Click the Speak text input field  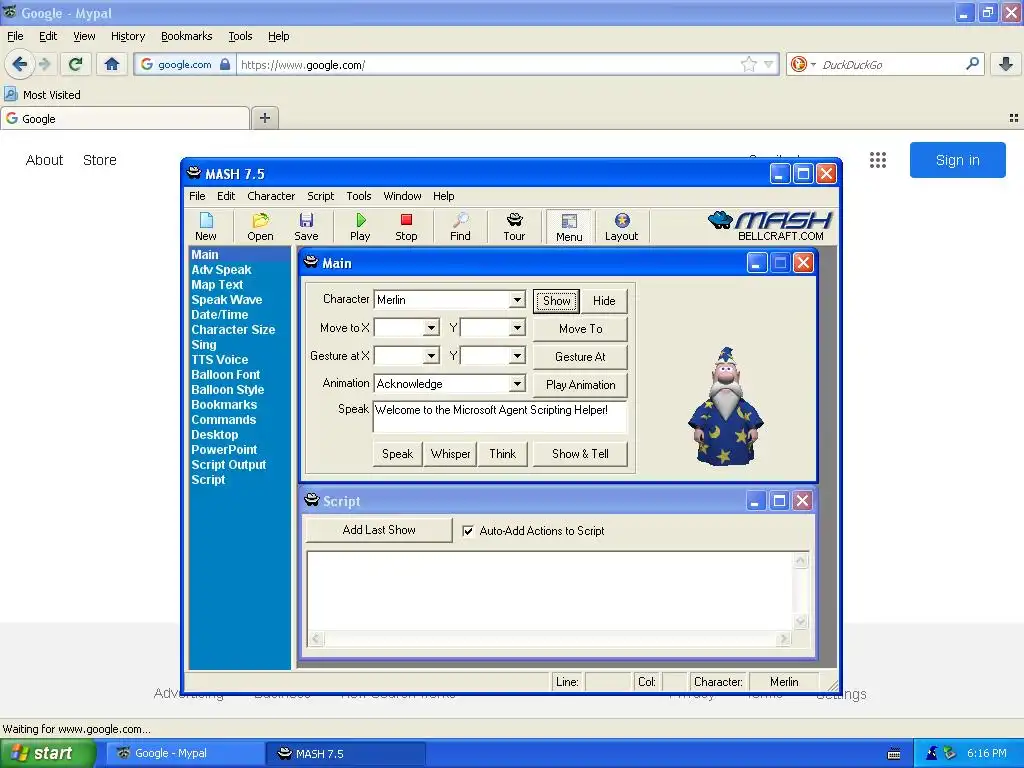(500, 417)
